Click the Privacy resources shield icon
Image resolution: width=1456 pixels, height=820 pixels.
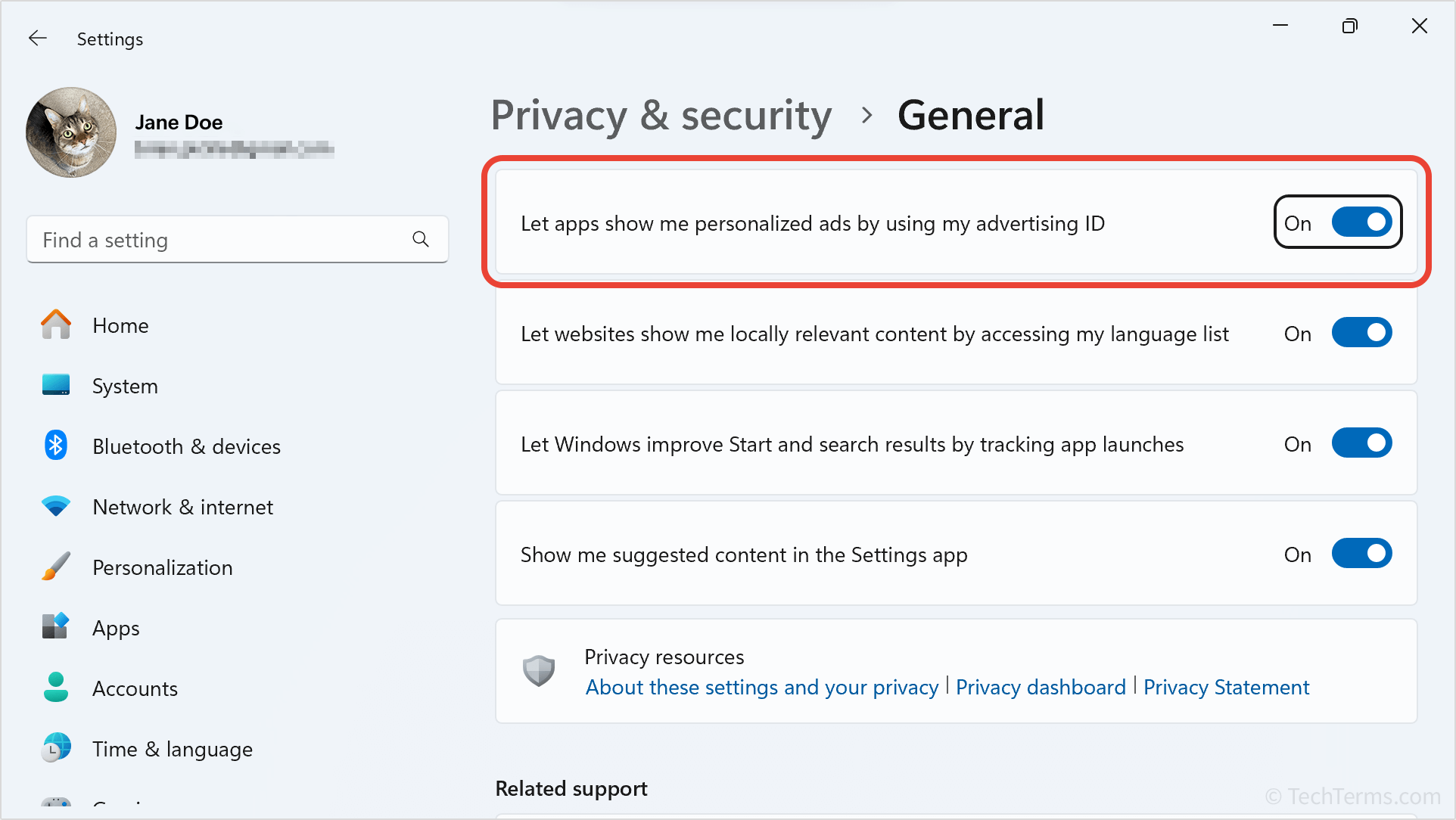[x=539, y=671]
